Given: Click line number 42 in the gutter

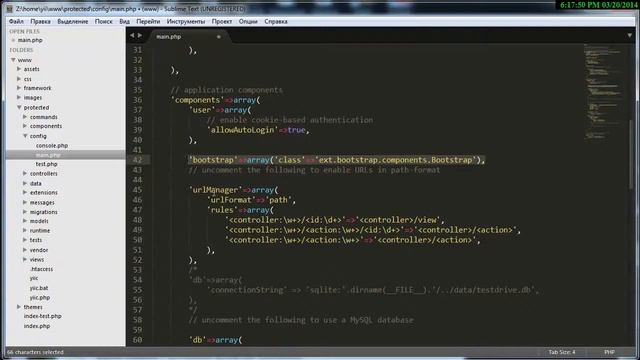Looking at the screenshot, I should tap(138, 160).
